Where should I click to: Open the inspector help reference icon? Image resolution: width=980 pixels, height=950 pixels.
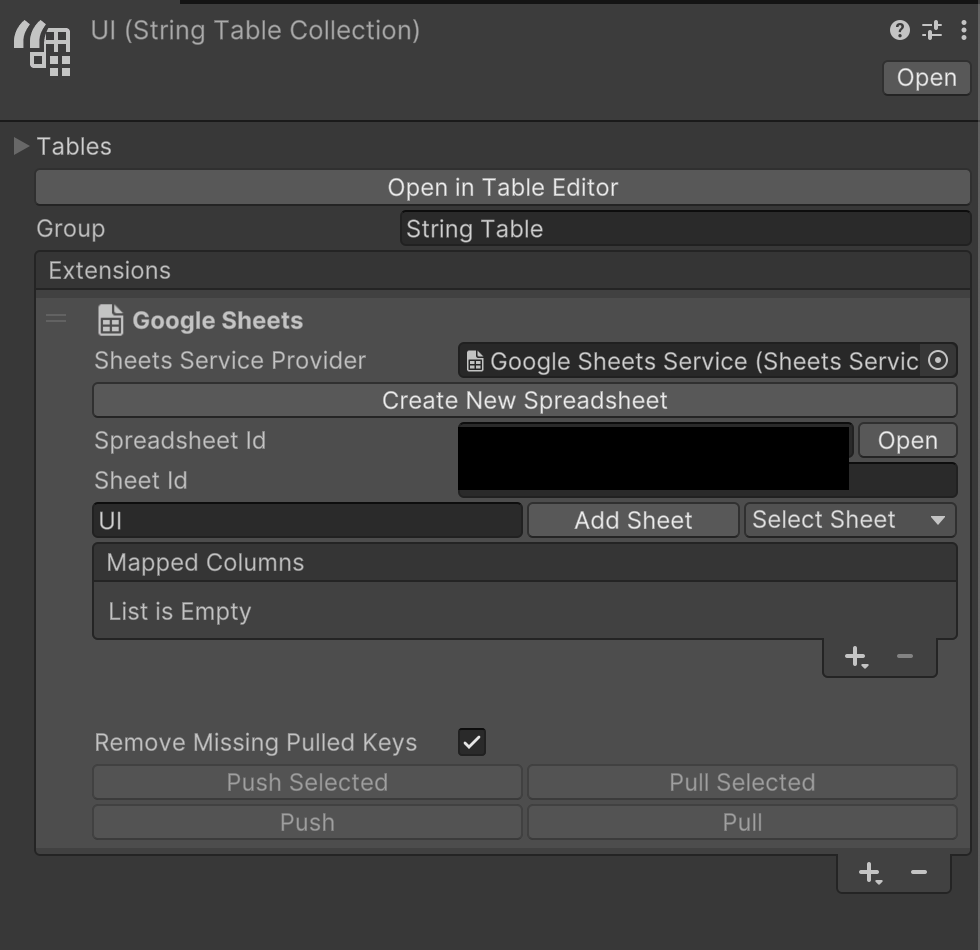coord(899,30)
